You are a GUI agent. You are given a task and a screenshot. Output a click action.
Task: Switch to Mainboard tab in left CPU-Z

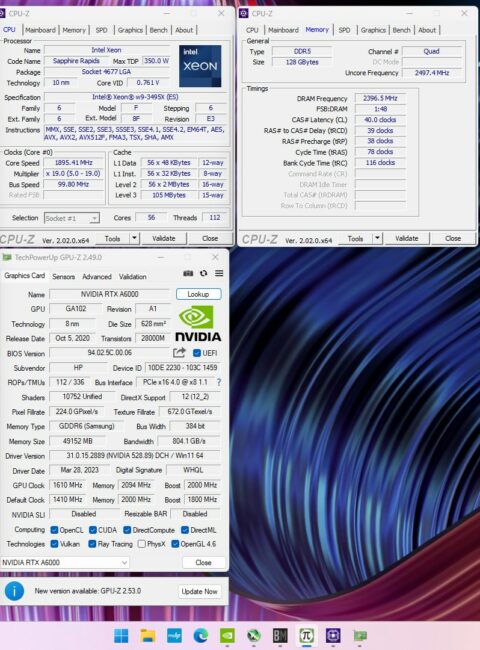coord(40,30)
